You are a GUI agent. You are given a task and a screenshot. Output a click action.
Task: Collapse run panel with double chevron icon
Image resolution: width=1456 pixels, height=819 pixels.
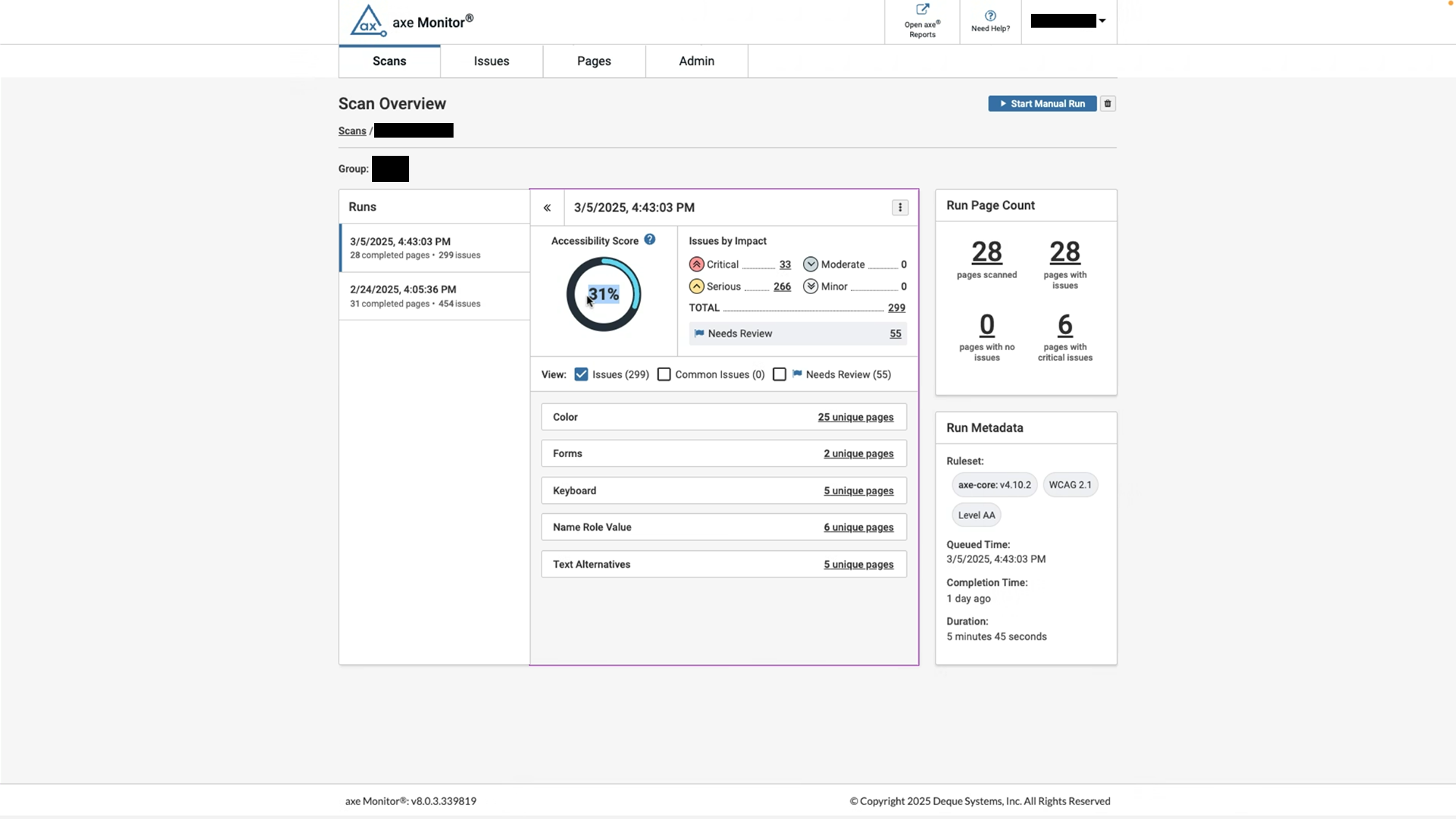coord(547,207)
